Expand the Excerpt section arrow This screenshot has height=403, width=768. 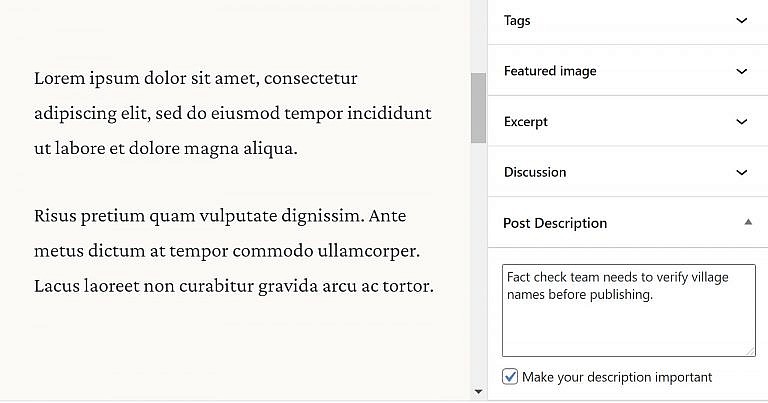click(x=741, y=122)
